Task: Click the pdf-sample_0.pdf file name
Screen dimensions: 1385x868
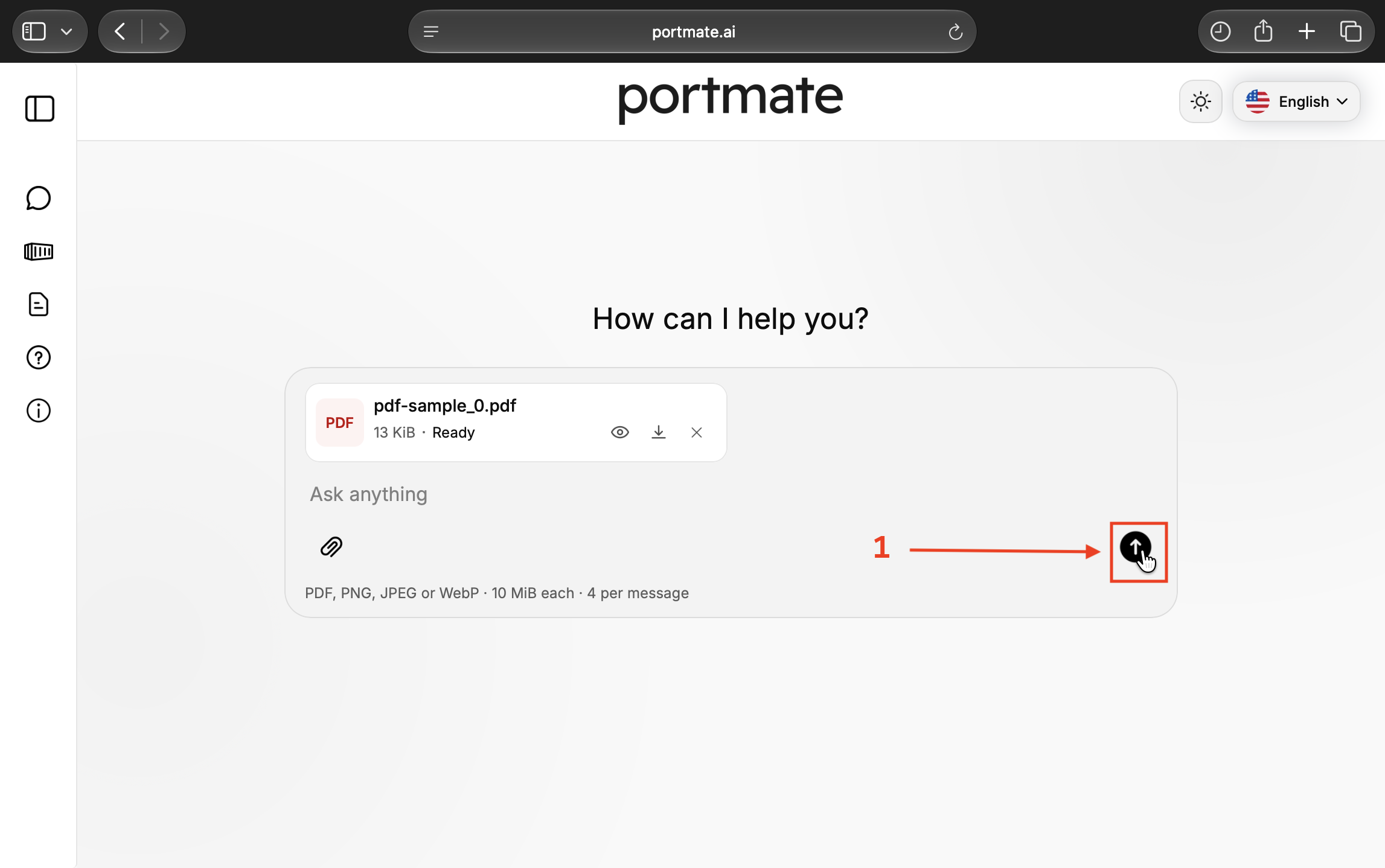Action: coord(445,406)
